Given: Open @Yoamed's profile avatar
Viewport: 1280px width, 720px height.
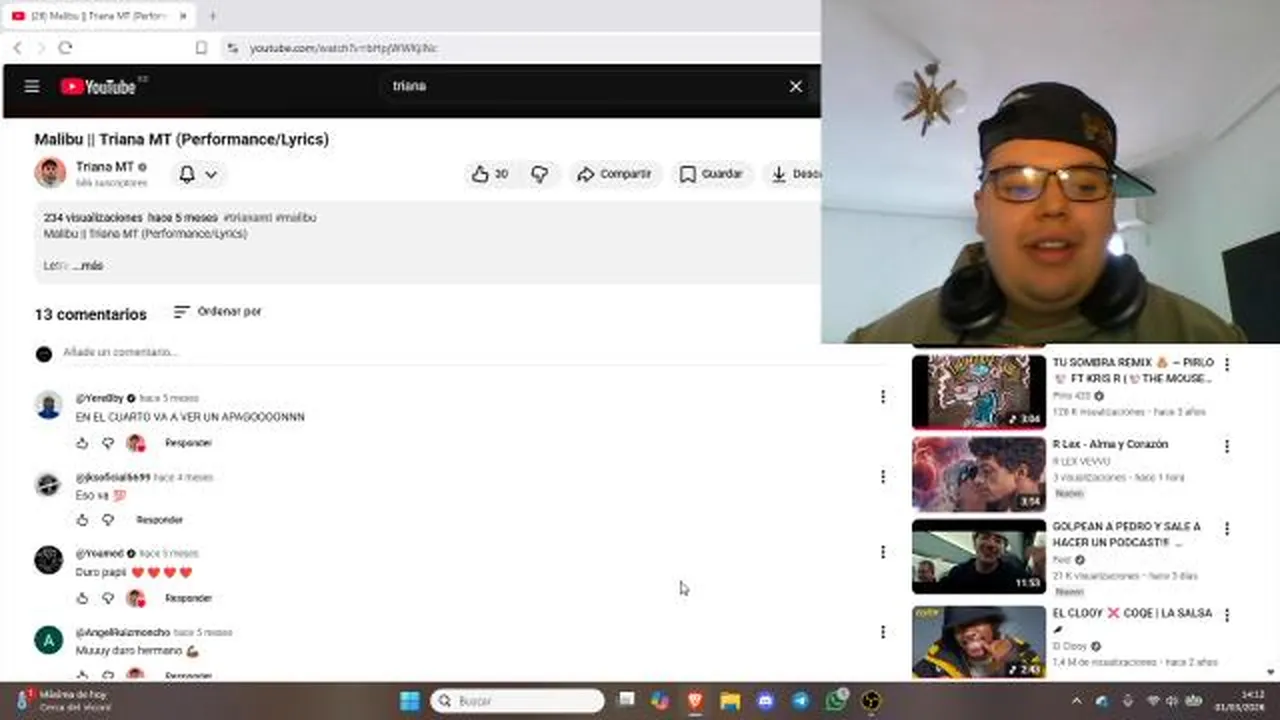Looking at the screenshot, I should (x=48, y=560).
